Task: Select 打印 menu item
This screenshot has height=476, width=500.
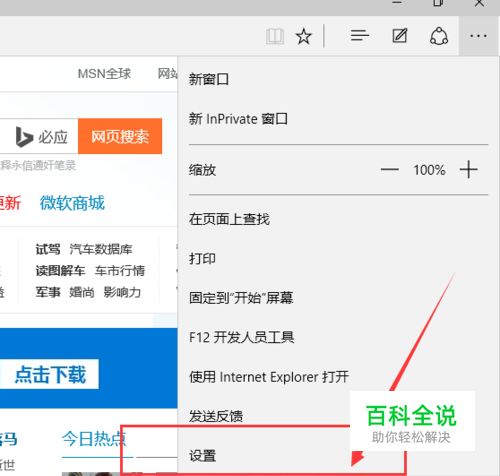Action: (x=202, y=258)
